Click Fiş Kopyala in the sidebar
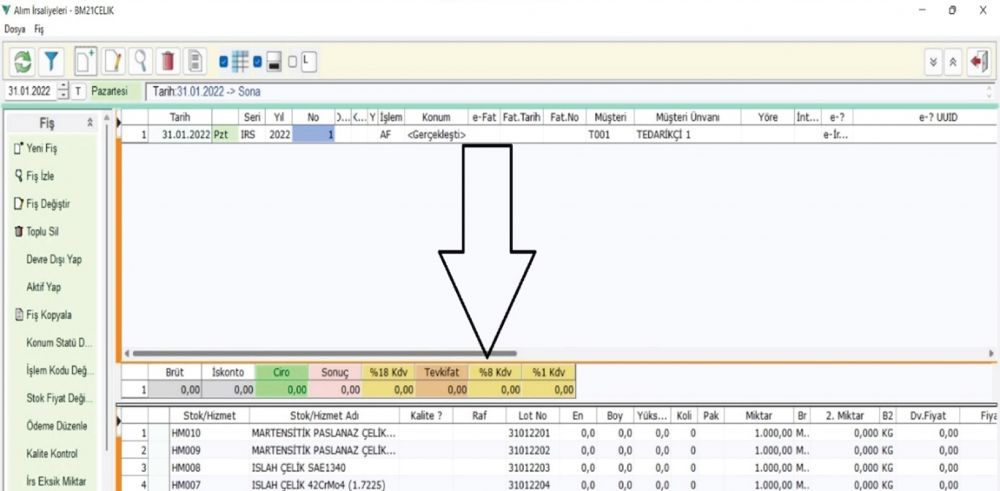The image size is (1000, 491). coord(55,315)
